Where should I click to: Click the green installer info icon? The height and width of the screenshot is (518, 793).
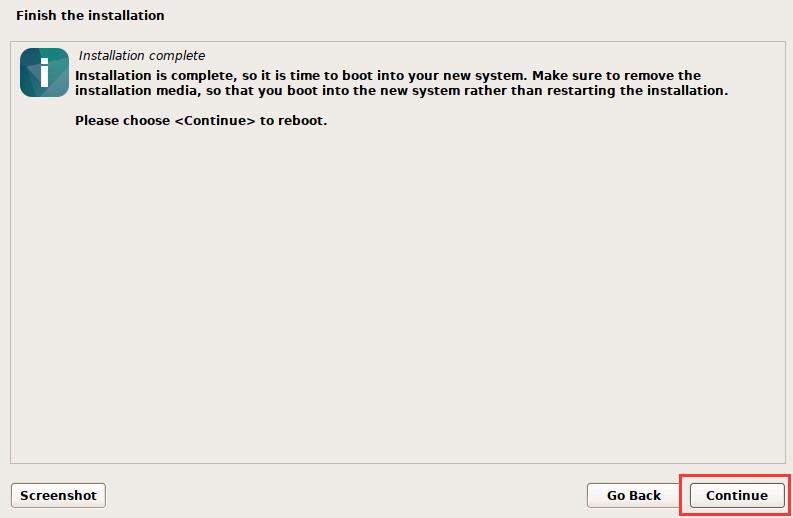tap(44, 73)
